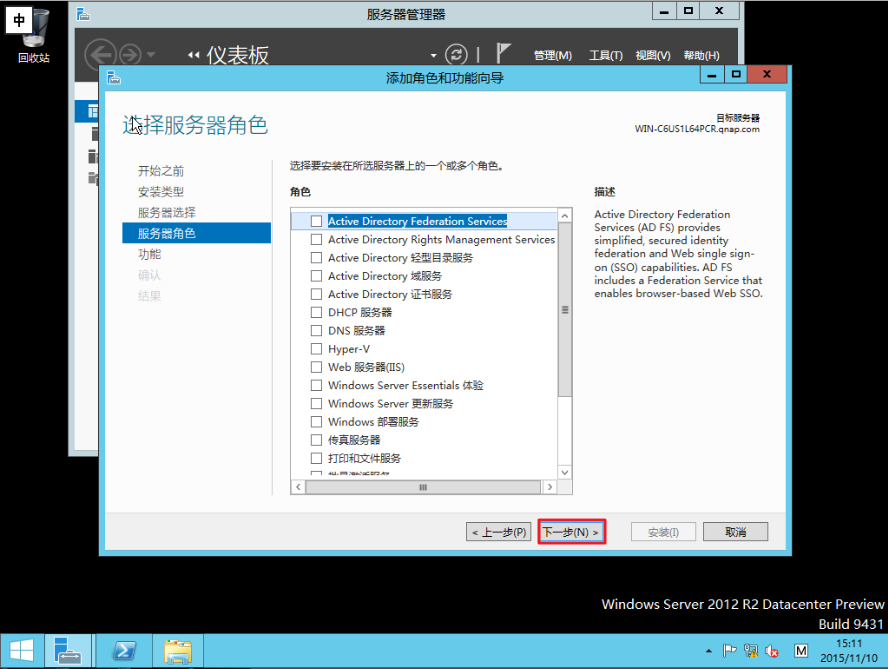Screen dimensions: 888x669
Task: Open the 视图(V) menu
Action: [652, 56]
